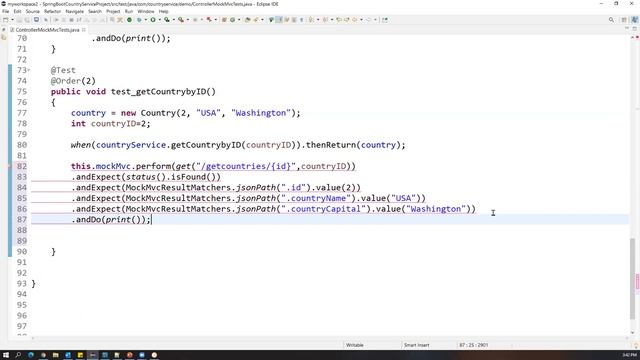The width and height of the screenshot is (640, 360).
Task: Open the Help menu
Action: point(163,11)
